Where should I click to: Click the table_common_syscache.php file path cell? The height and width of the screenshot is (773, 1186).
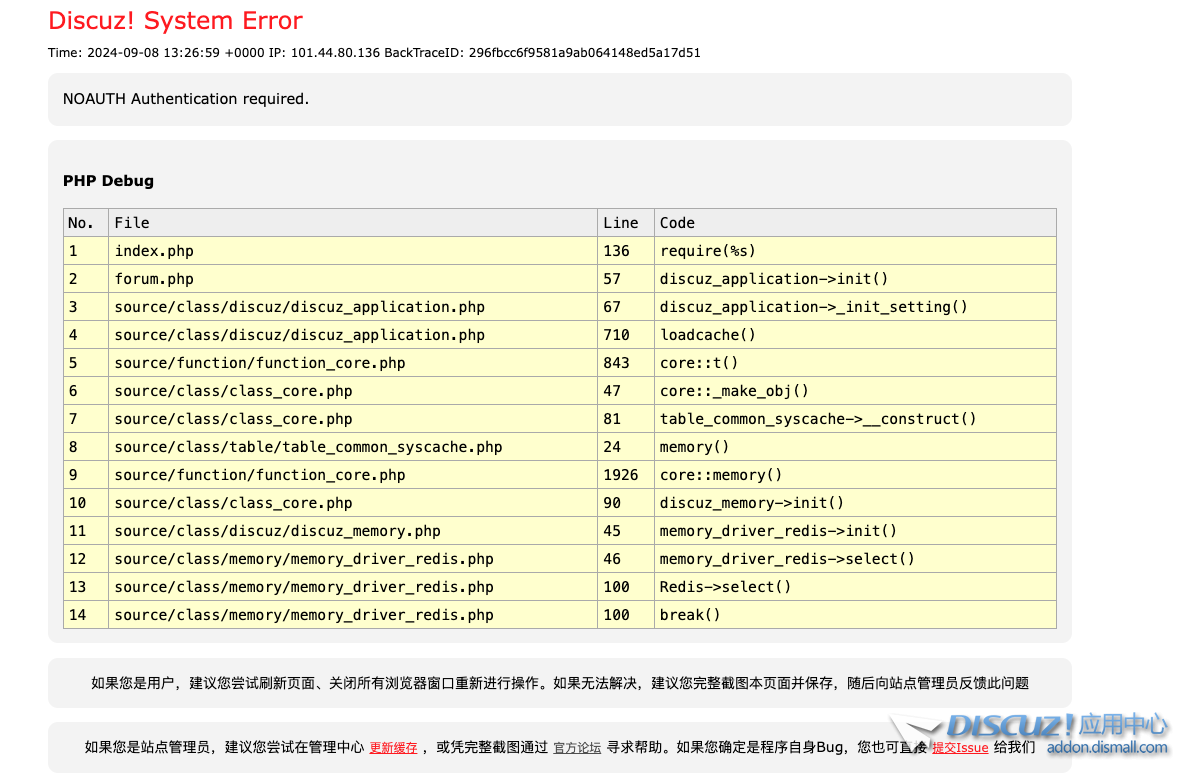pyautogui.click(x=308, y=447)
